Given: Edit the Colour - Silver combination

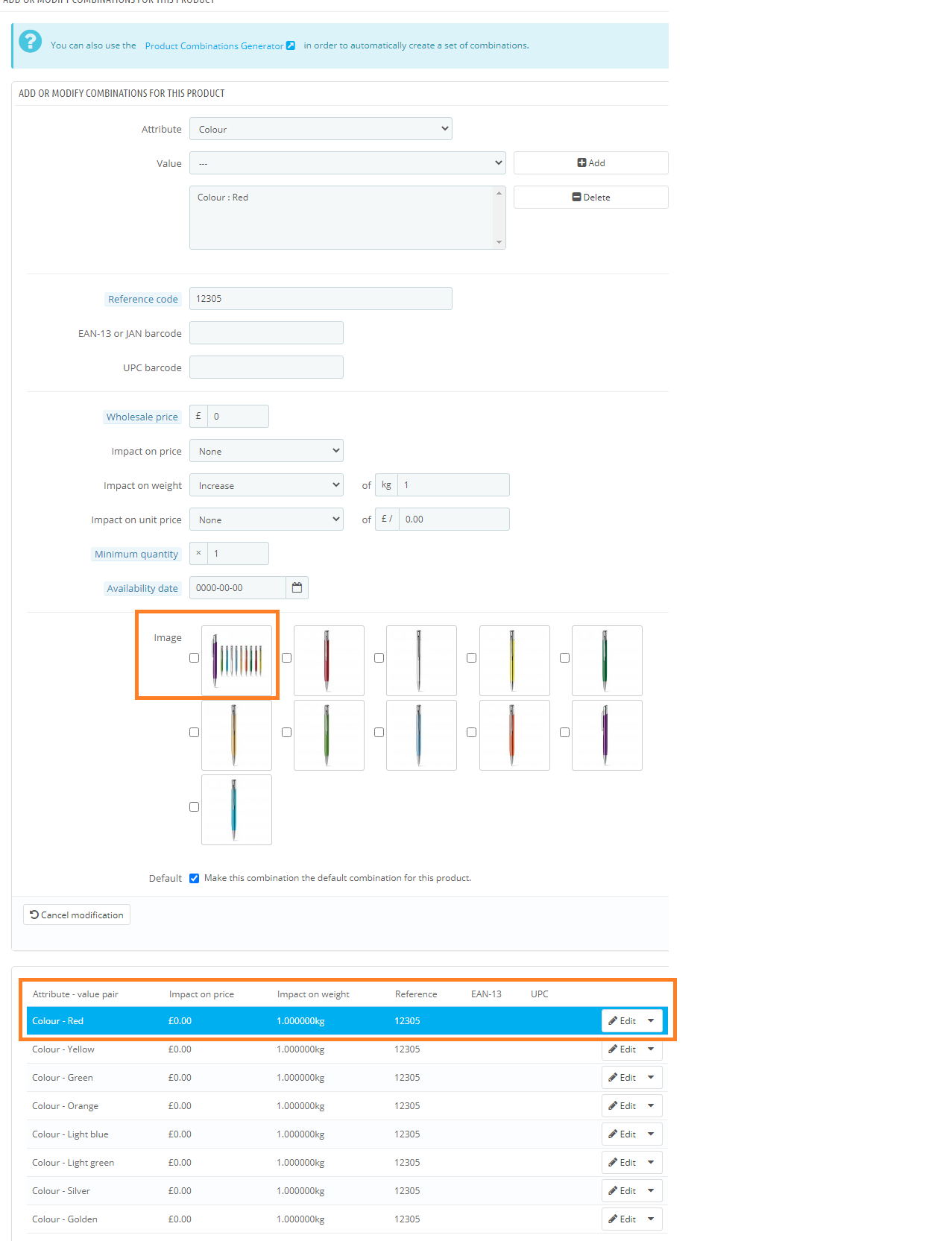Looking at the screenshot, I should pyautogui.click(x=622, y=1191).
